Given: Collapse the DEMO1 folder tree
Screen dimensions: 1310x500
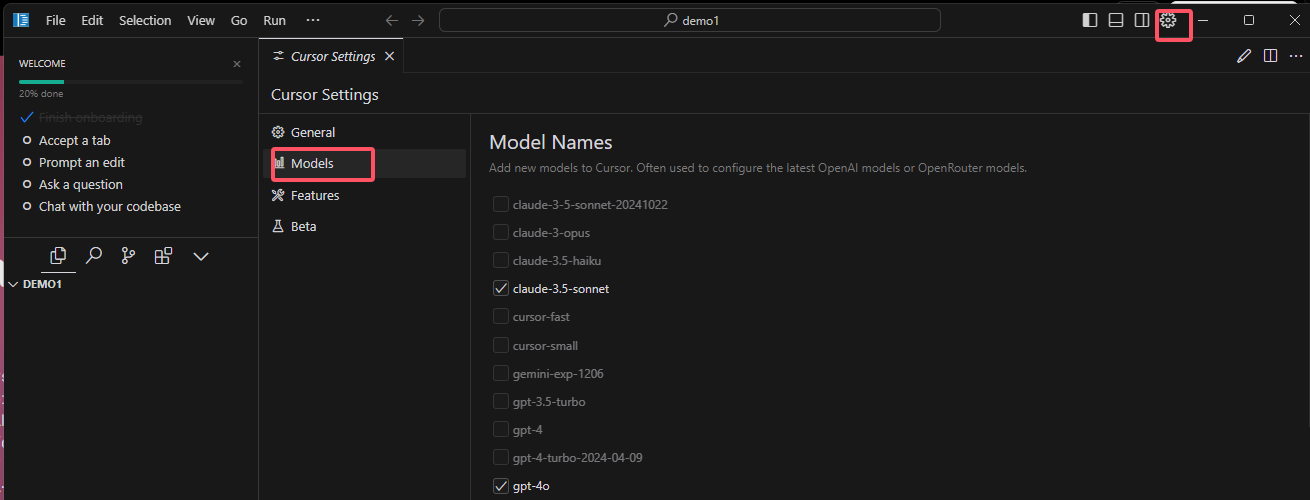Looking at the screenshot, I should [x=14, y=284].
